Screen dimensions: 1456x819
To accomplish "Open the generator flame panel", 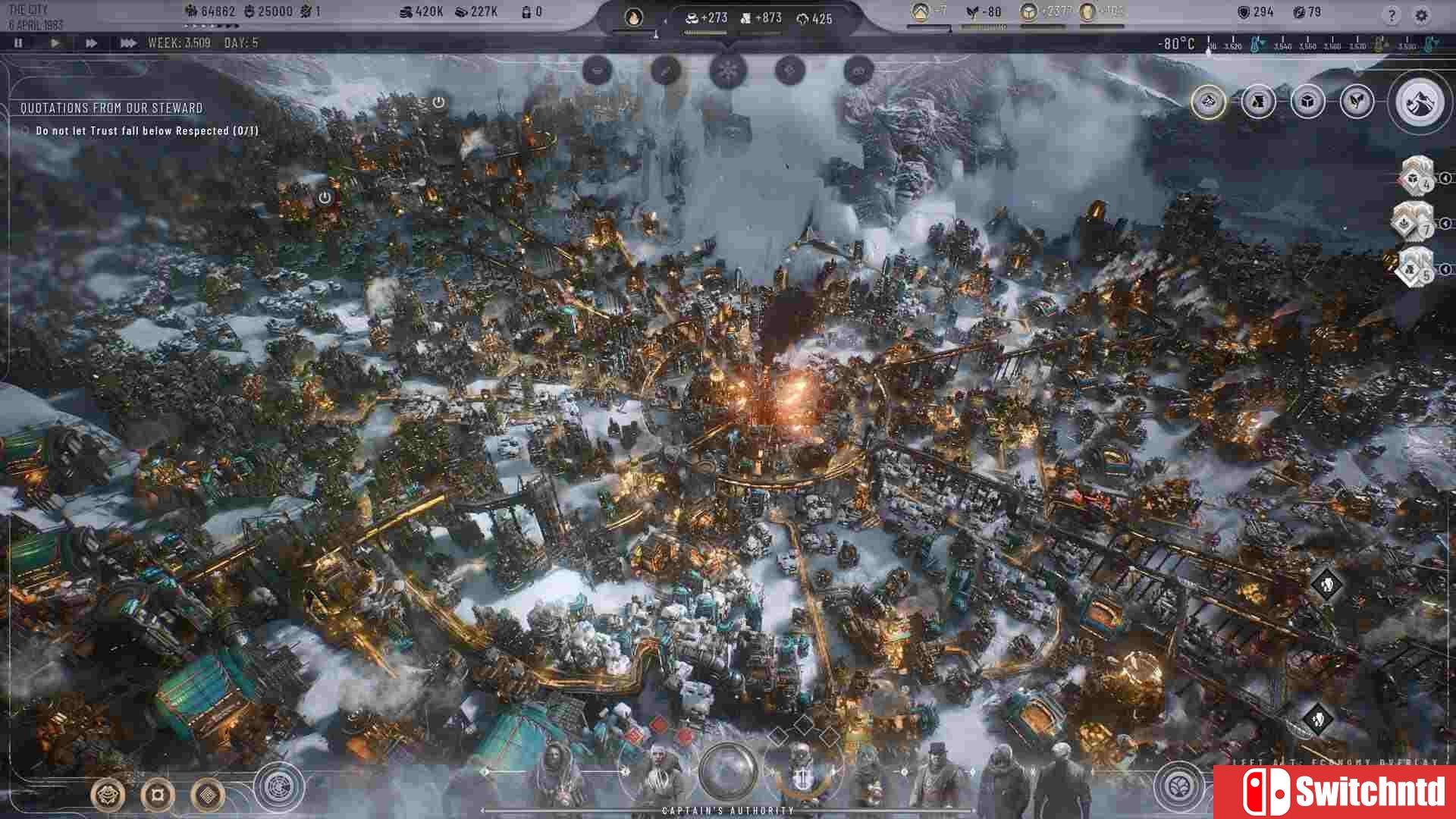I will [x=634, y=17].
